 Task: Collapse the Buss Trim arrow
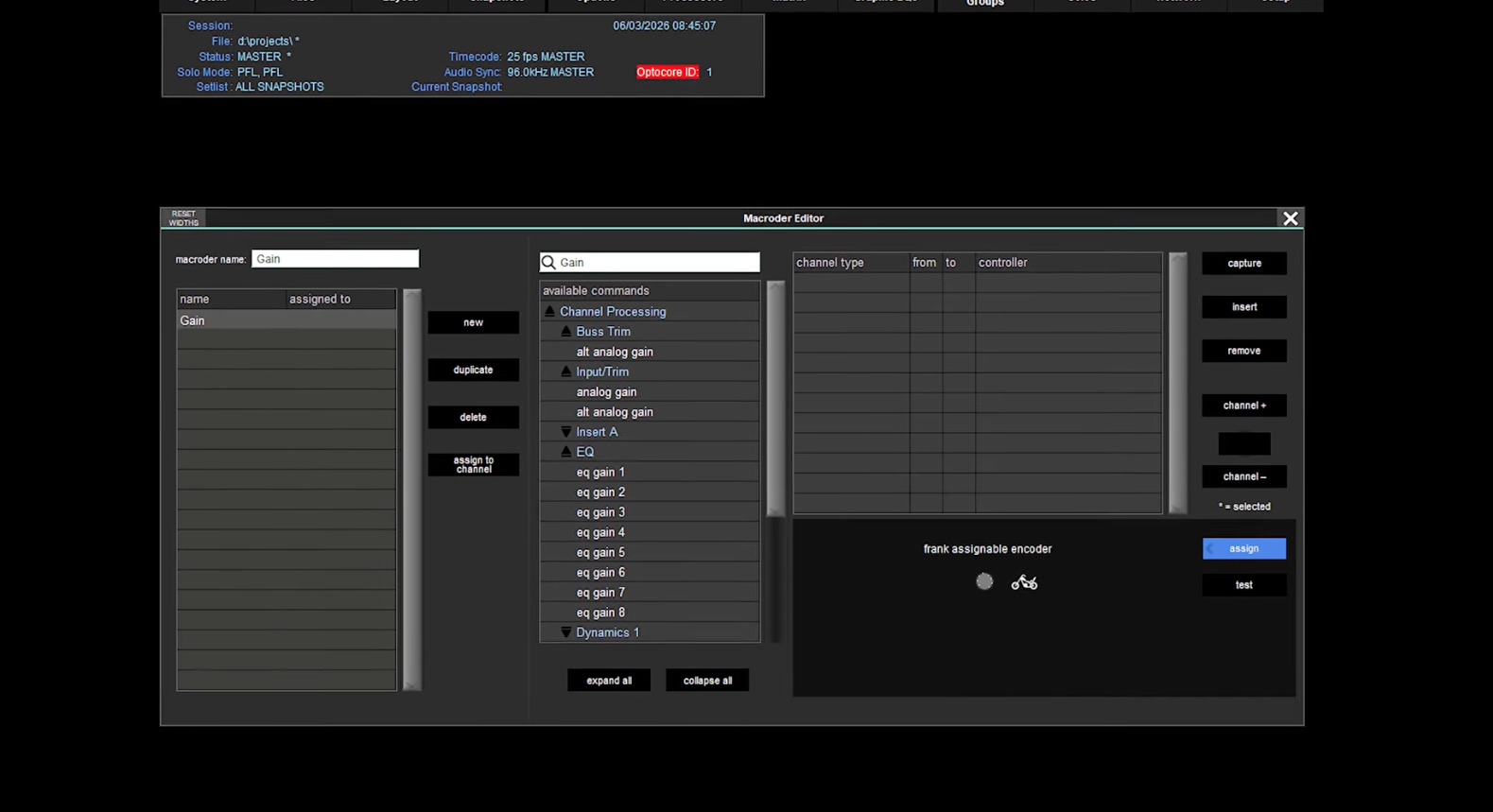[566, 332]
